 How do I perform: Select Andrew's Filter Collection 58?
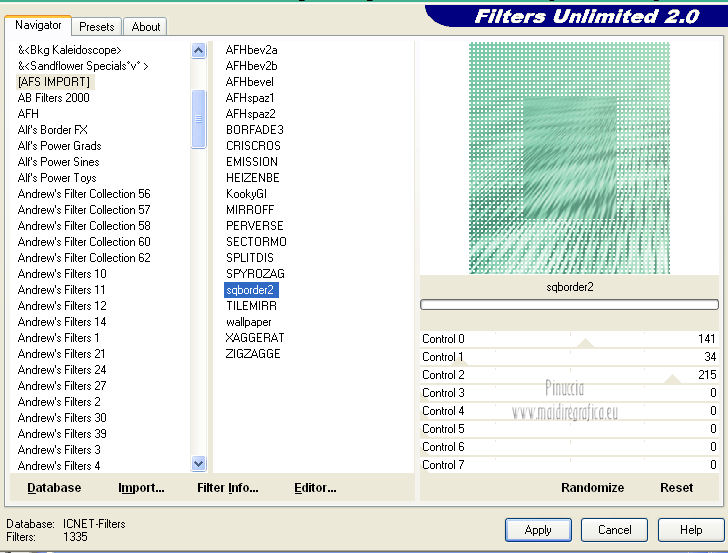pyautogui.click(x=84, y=226)
